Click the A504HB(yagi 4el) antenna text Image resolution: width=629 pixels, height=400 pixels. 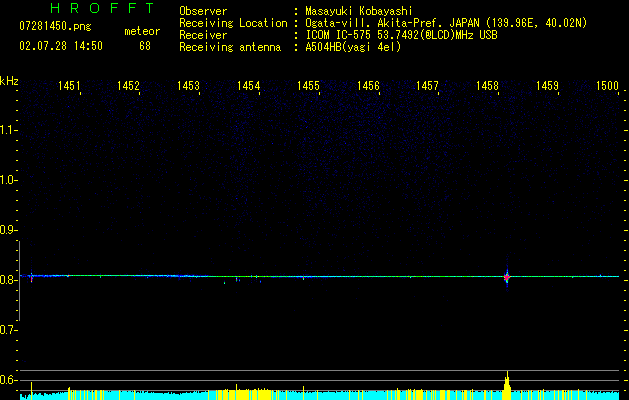pos(353,47)
